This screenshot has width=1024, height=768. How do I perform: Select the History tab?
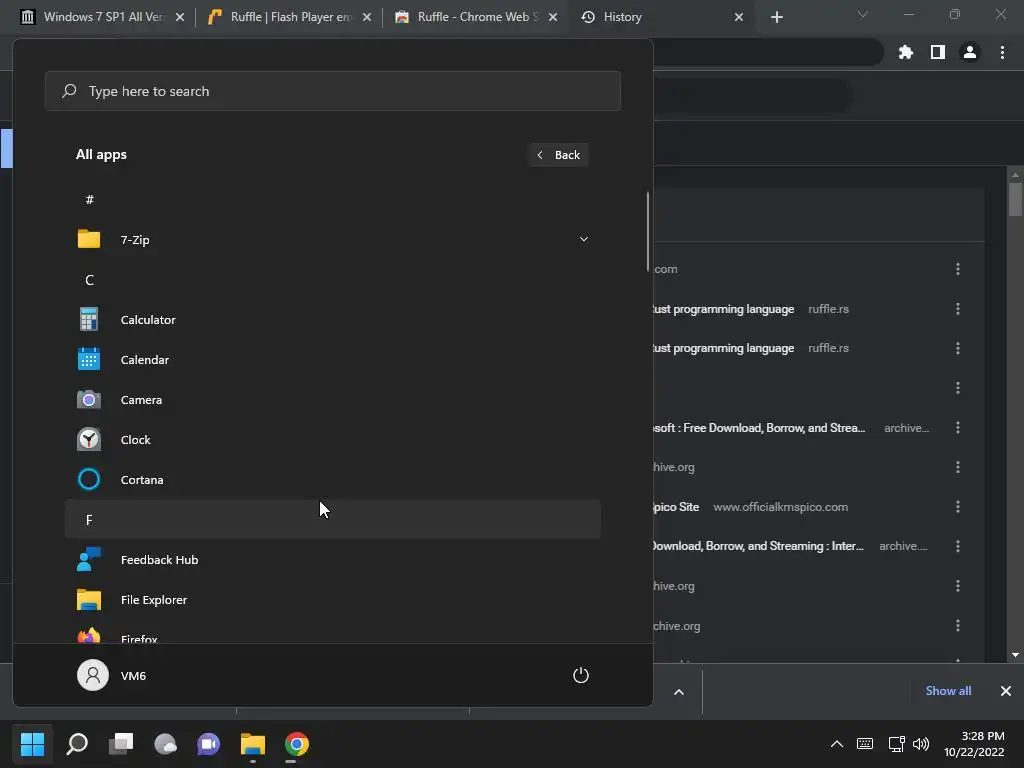(x=662, y=17)
